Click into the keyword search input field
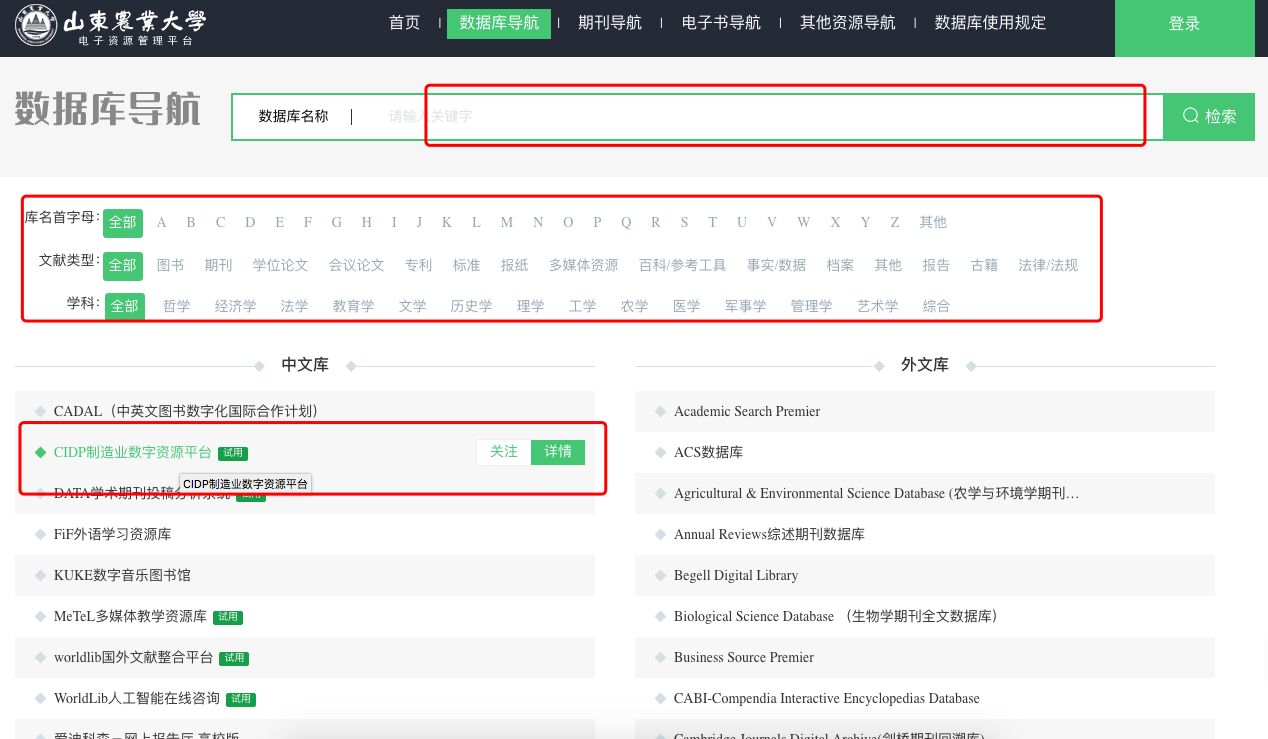The image size is (1268, 739). (760, 116)
